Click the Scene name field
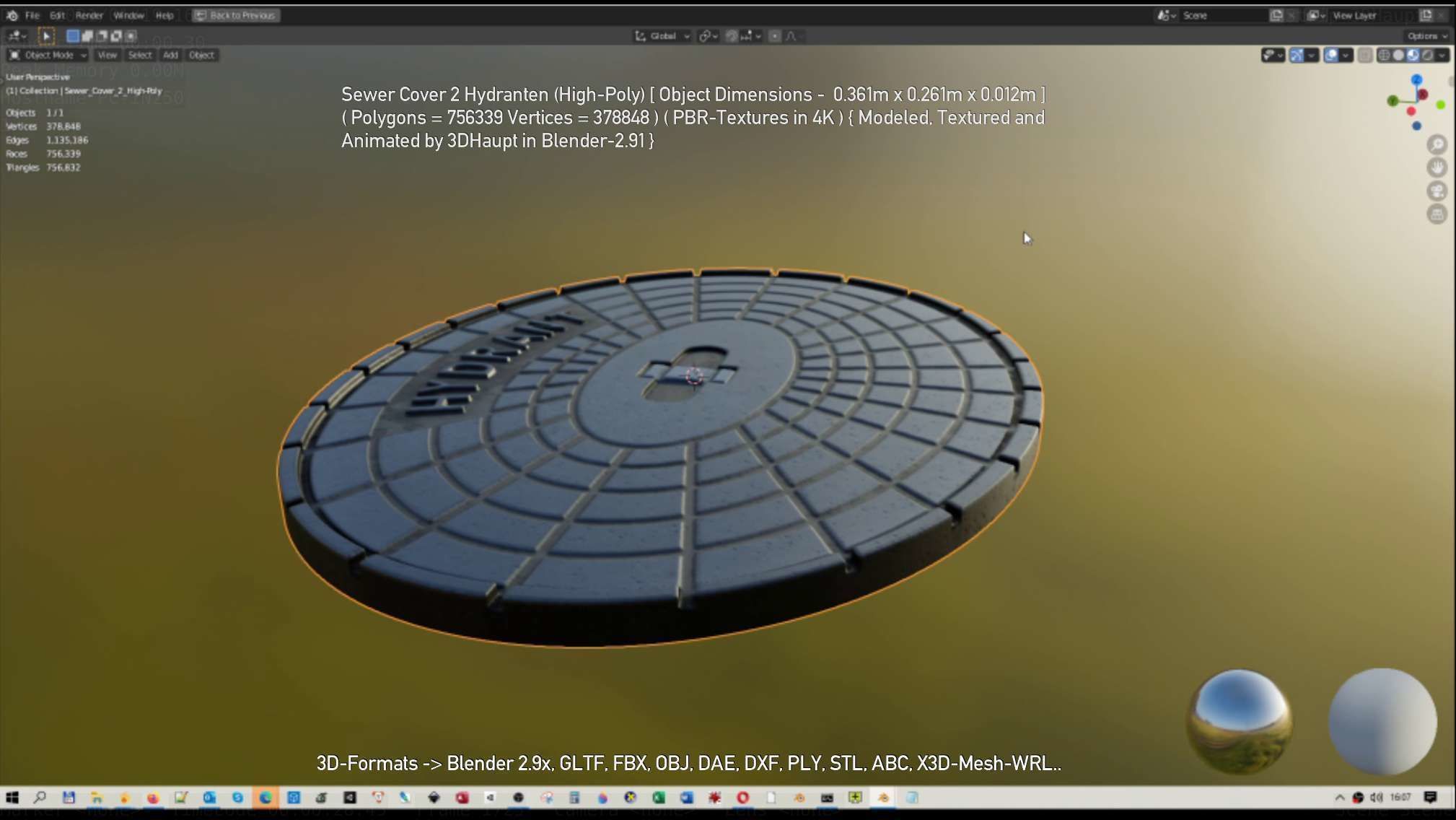This screenshot has height=820, width=1456. tap(1223, 15)
